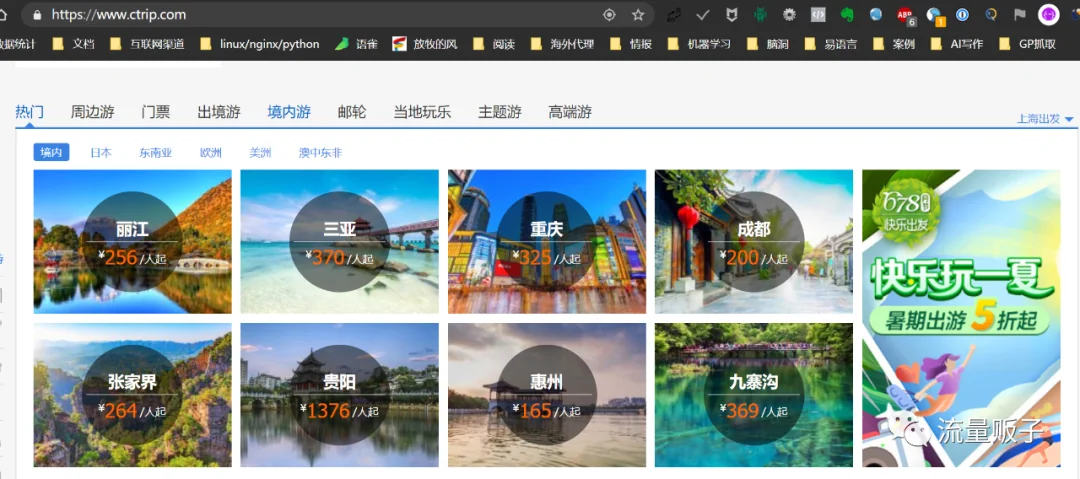Screen dimensions: 1080x479
Task: Open the 海外代理 bookmark folder
Action: [x=562, y=44]
